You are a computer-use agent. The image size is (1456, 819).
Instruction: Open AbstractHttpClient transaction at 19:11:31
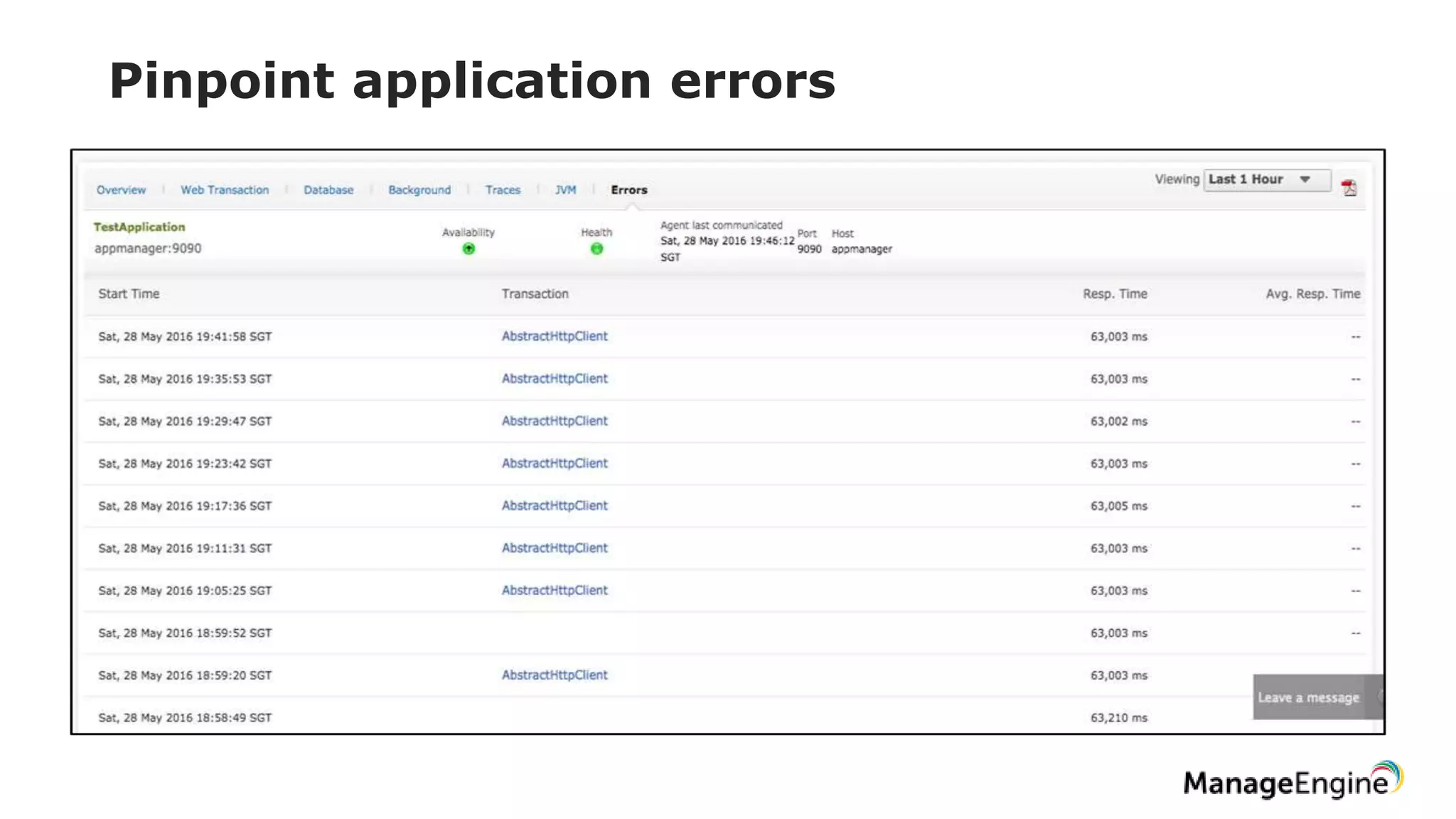555,547
